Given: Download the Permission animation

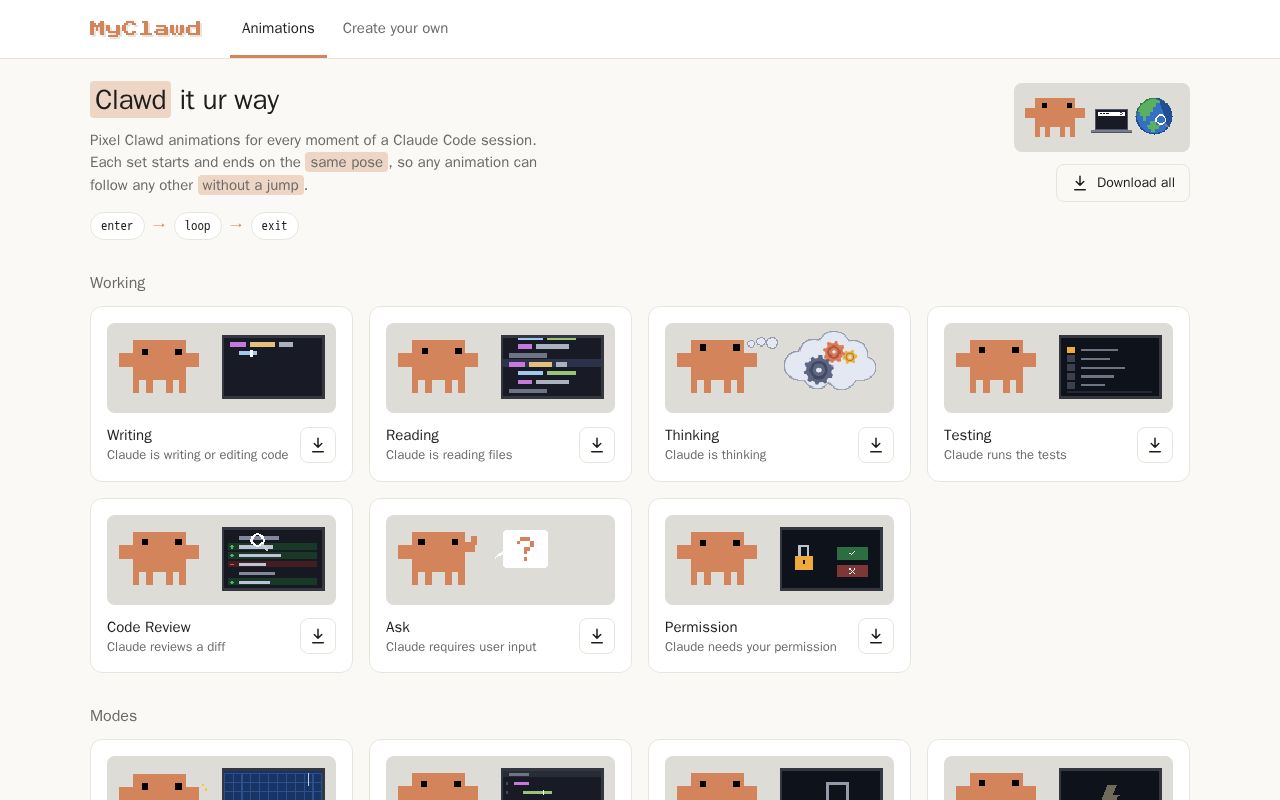Looking at the screenshot, I should 876,636.
